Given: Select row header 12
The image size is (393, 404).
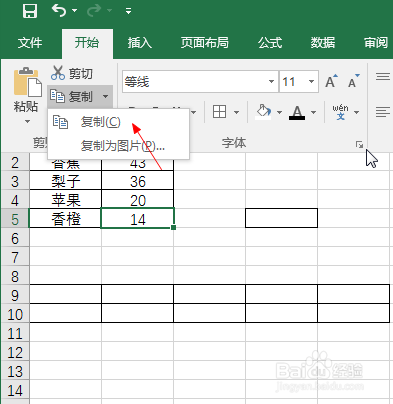Looking at the screenshot, I should click(x=15, y=352).
